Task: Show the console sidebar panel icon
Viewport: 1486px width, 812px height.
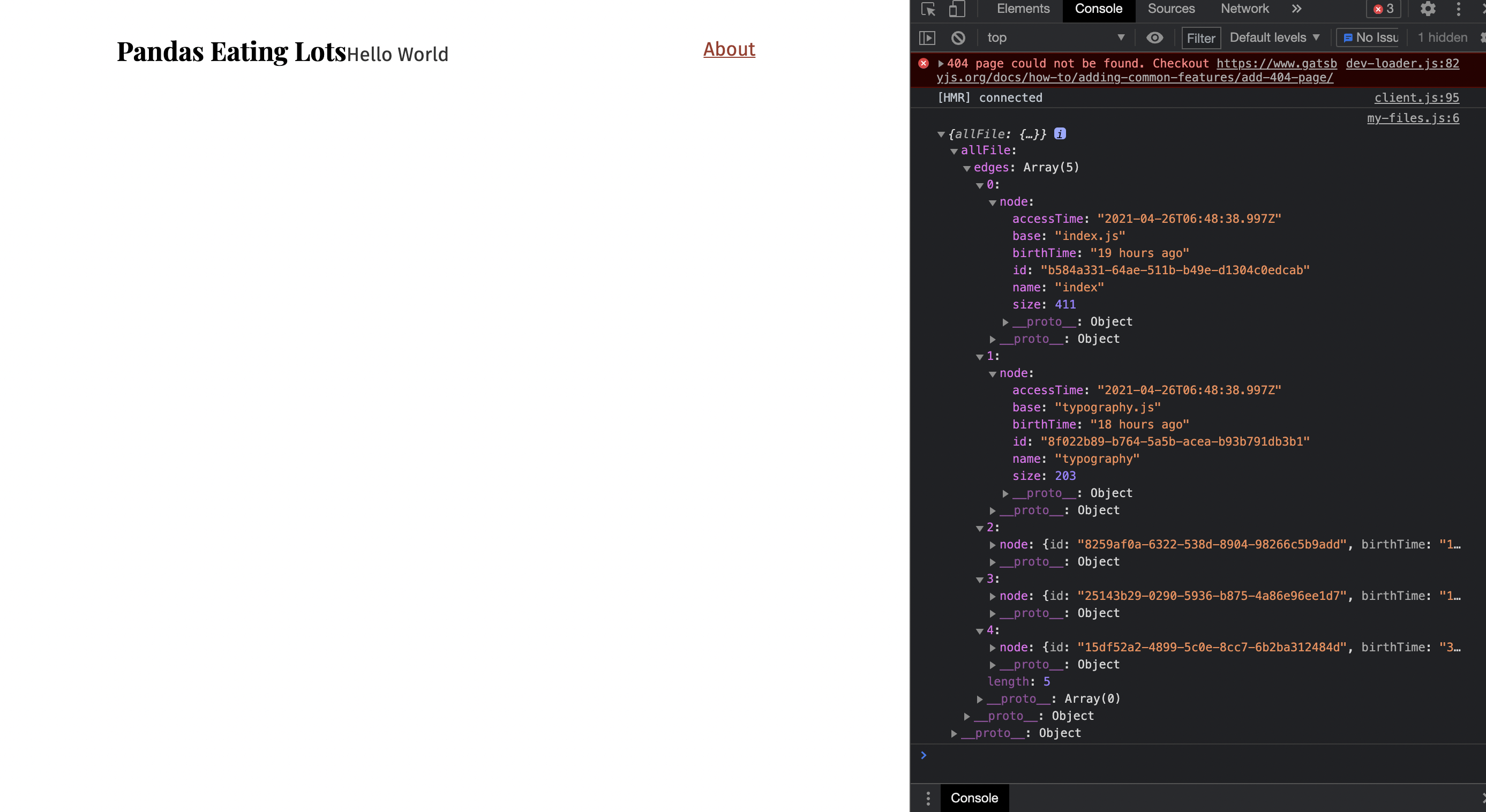Action: click(927, 38)
